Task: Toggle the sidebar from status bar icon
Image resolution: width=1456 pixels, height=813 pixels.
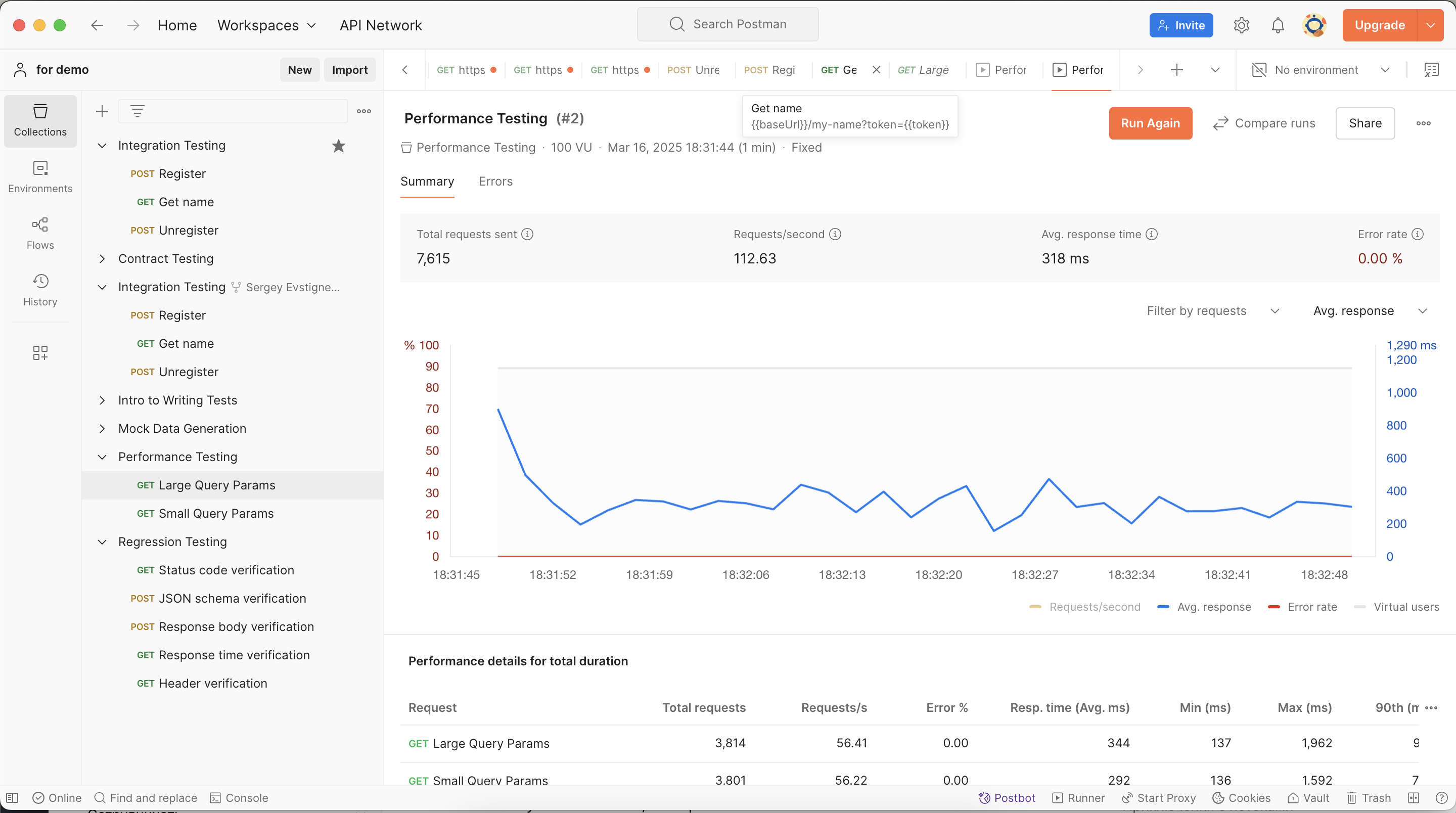Action: tap(13, 798)
